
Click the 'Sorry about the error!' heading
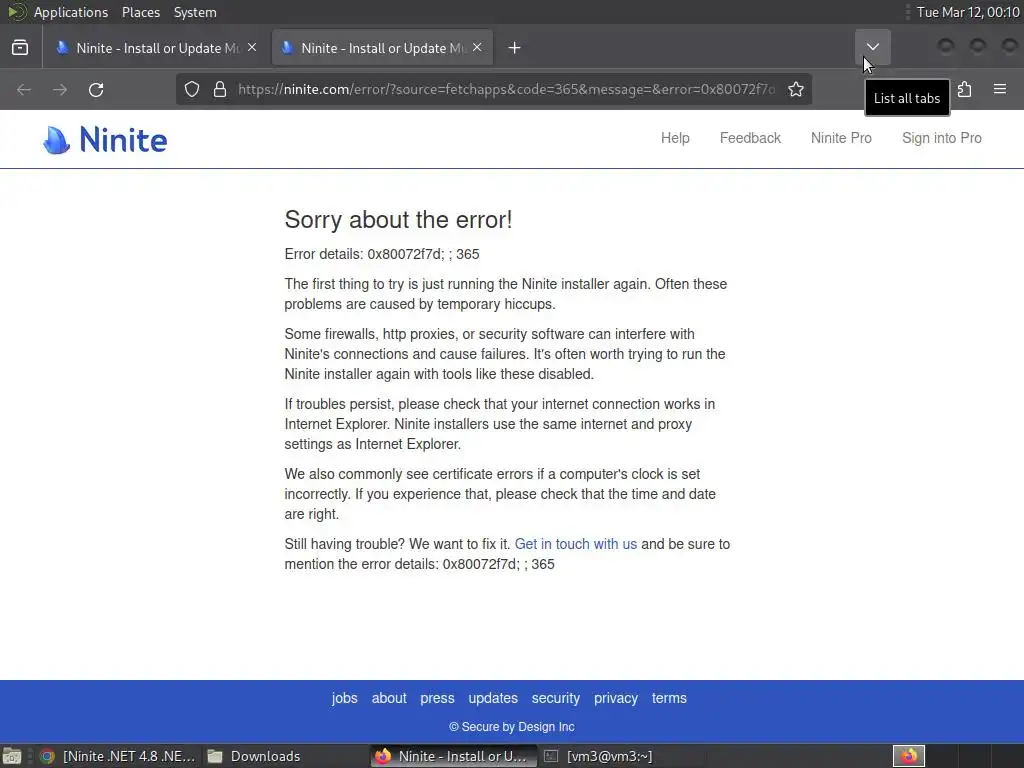coord(398,220)
